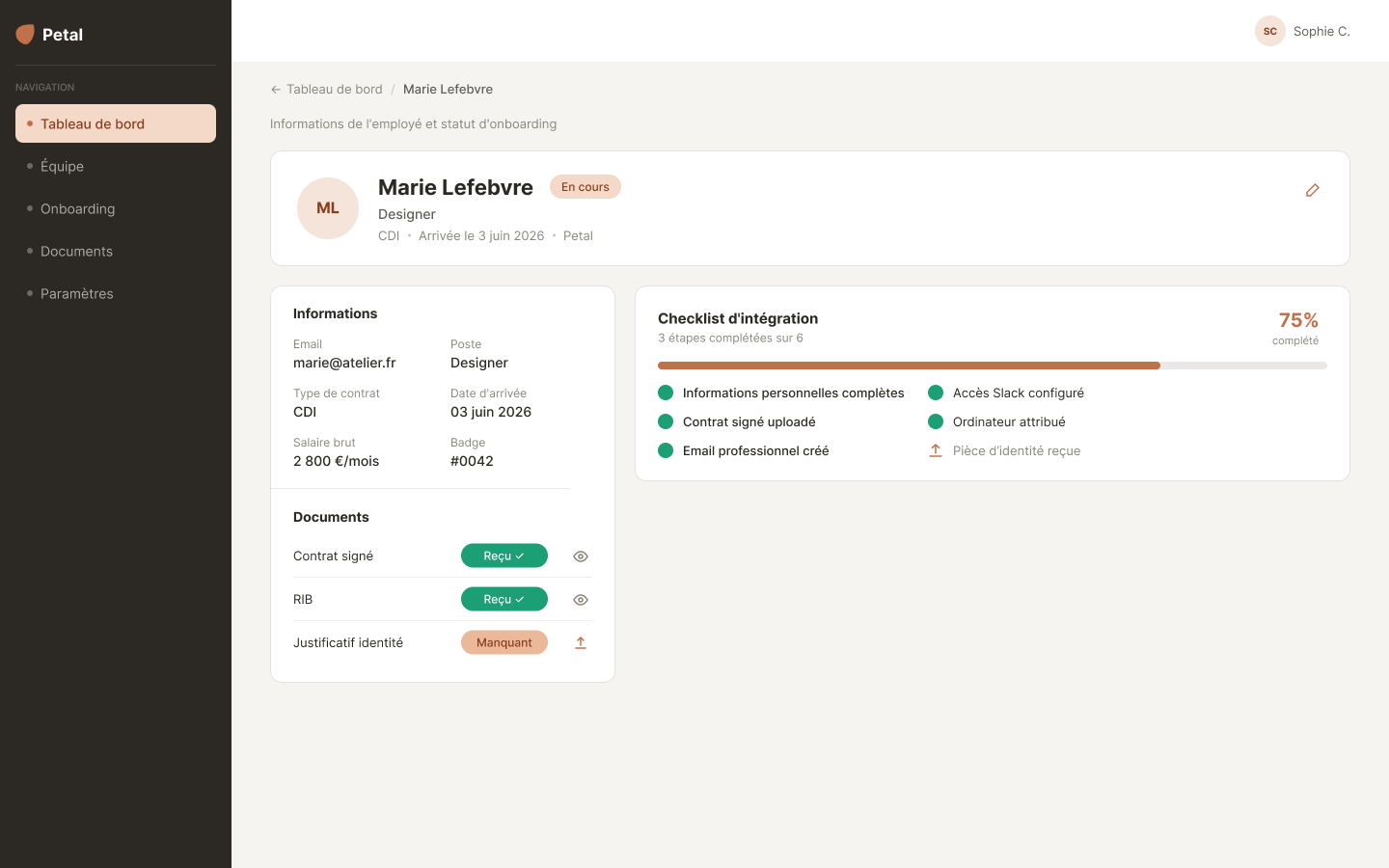
Task: View the Contrat signé document eye icon
Action: click(x=581, y=556)
